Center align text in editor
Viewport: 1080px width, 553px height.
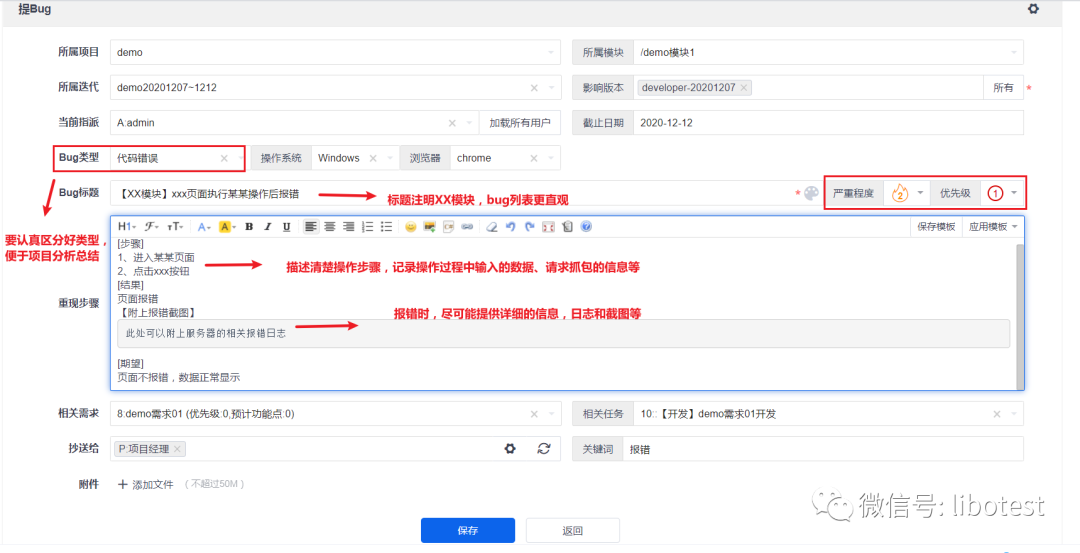point(330,227)
